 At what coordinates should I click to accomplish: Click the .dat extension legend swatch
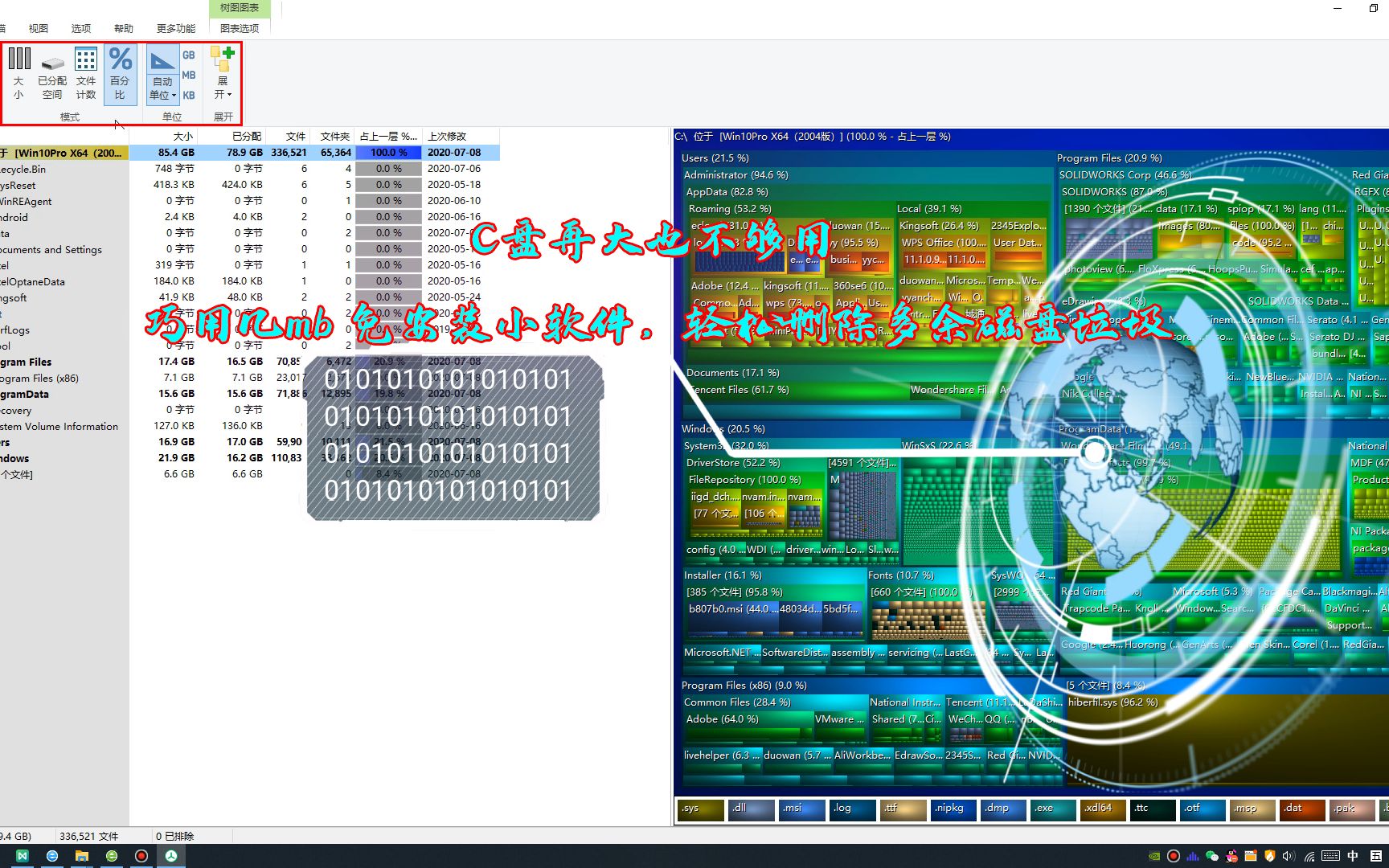(1304, 809)
